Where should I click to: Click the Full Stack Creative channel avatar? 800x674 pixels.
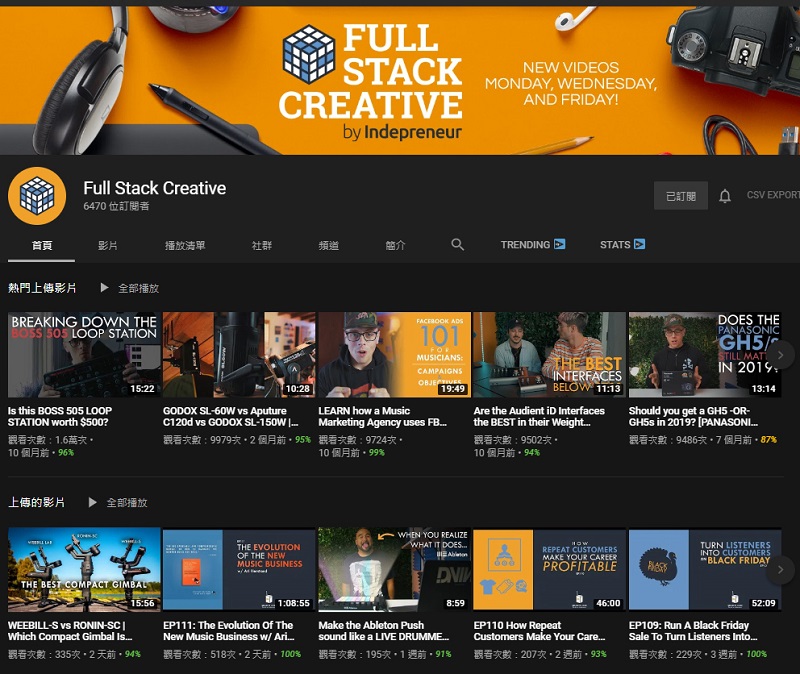(37, 196)
